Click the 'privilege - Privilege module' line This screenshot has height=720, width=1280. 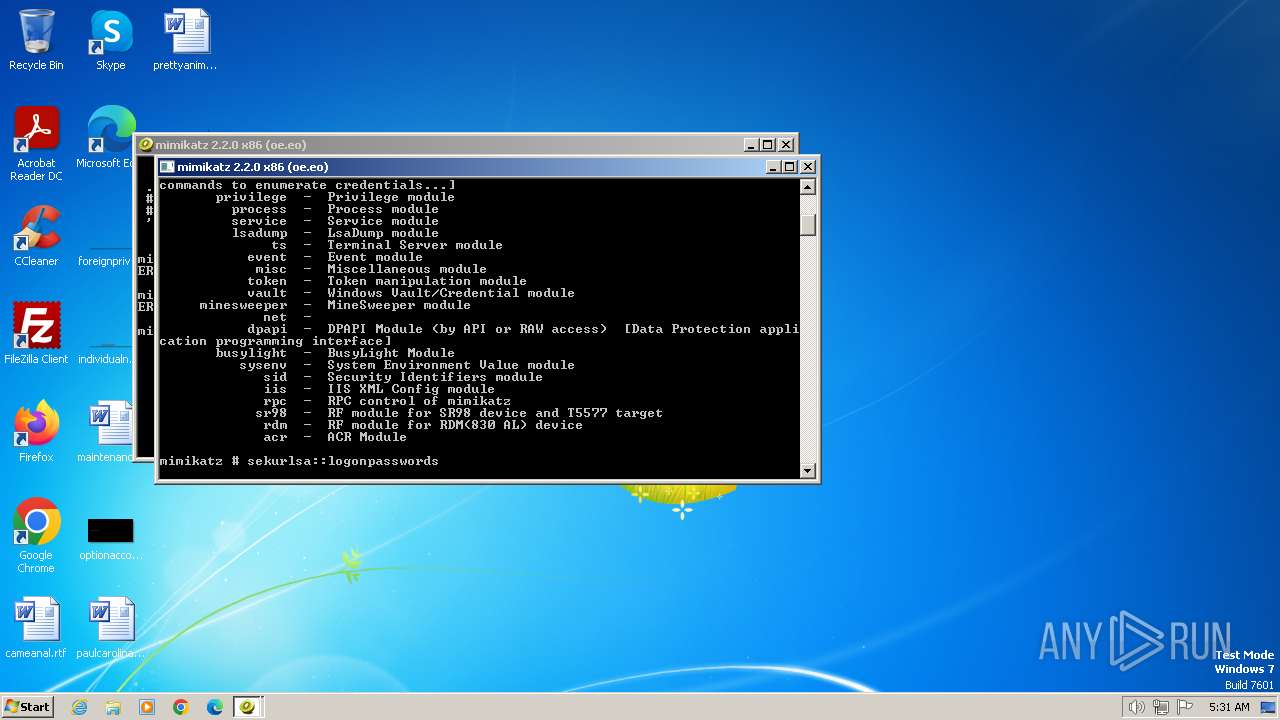point(335,197)
